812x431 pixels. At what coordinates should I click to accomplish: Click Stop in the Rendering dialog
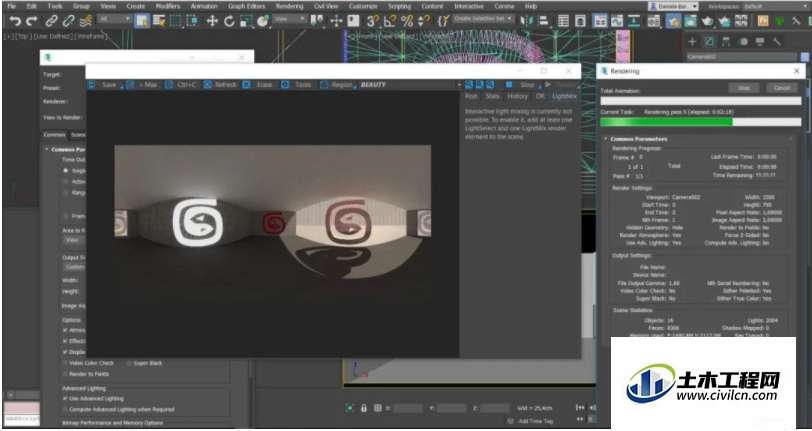pyautogui.click(x=744, y=88)
